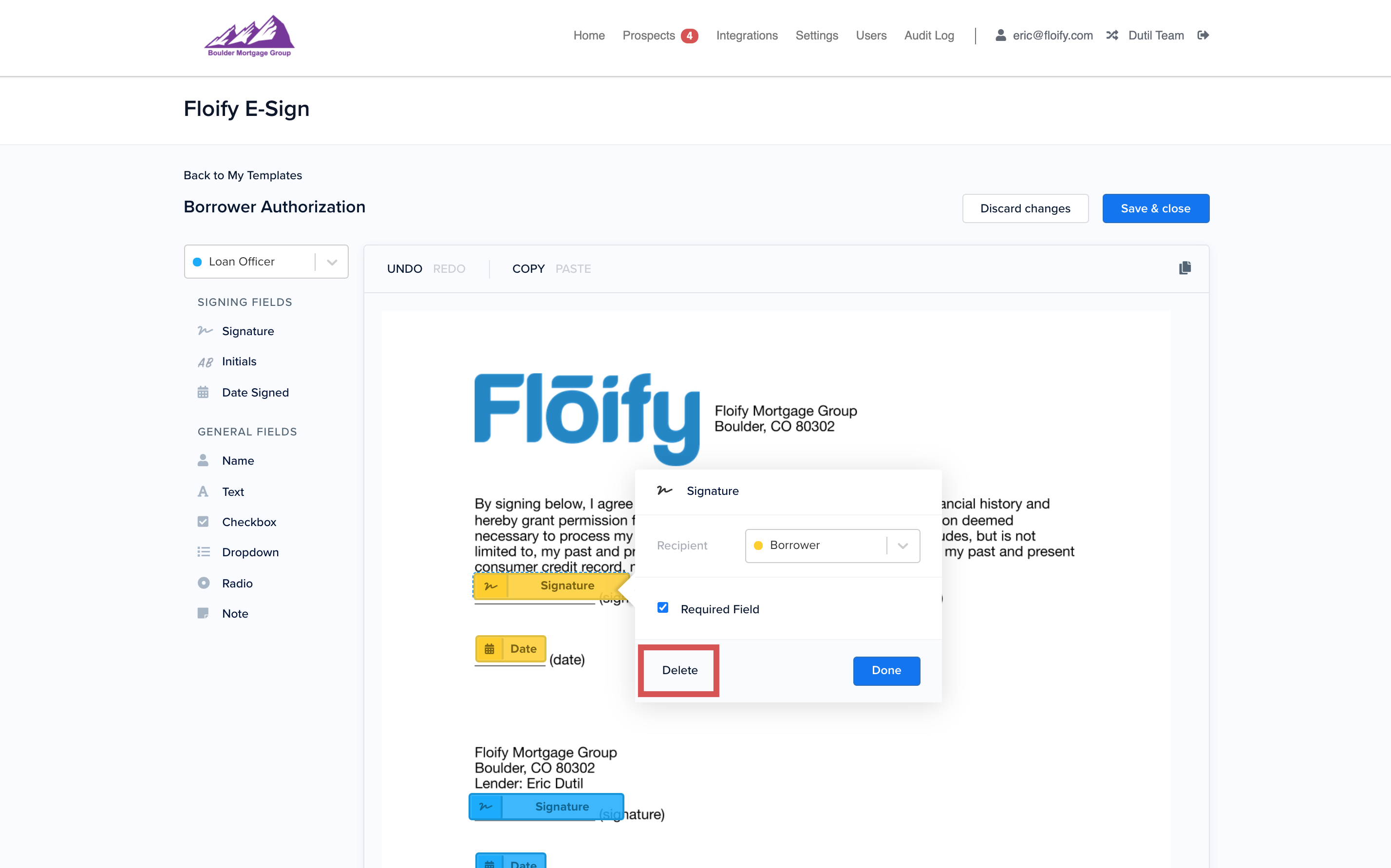Click the switch team shuffle icon
The image size is (1391, 868).
click(x=1112, y=36)
